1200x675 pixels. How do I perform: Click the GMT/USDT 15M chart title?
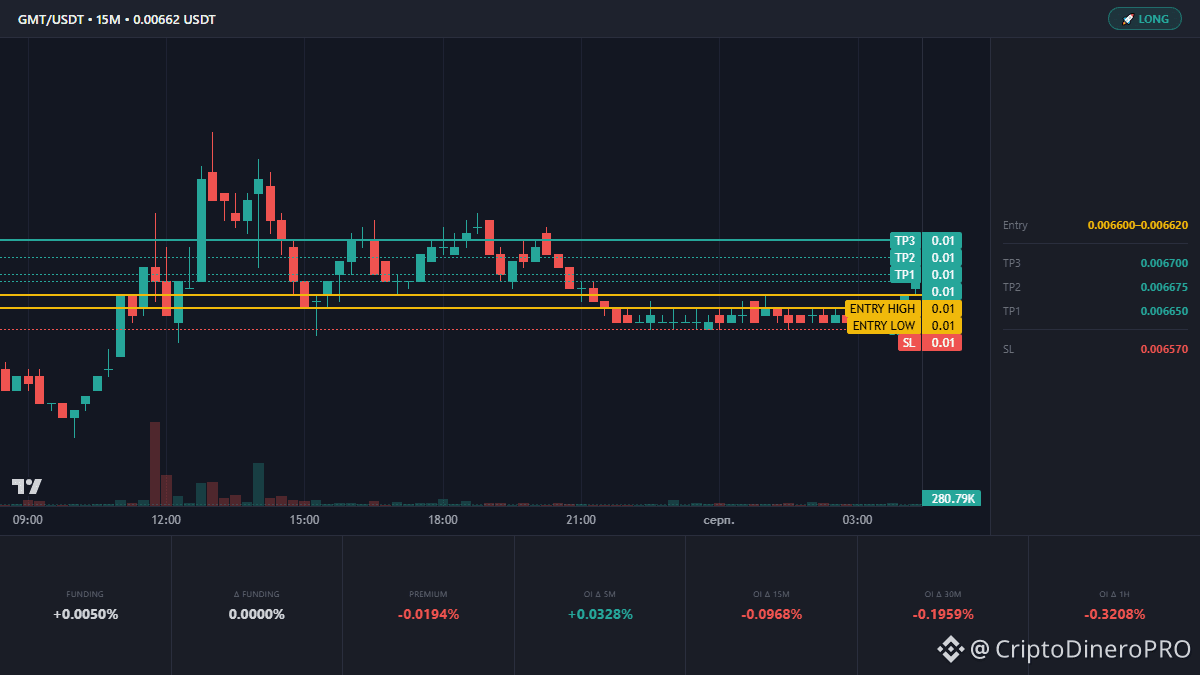(116, 19)
